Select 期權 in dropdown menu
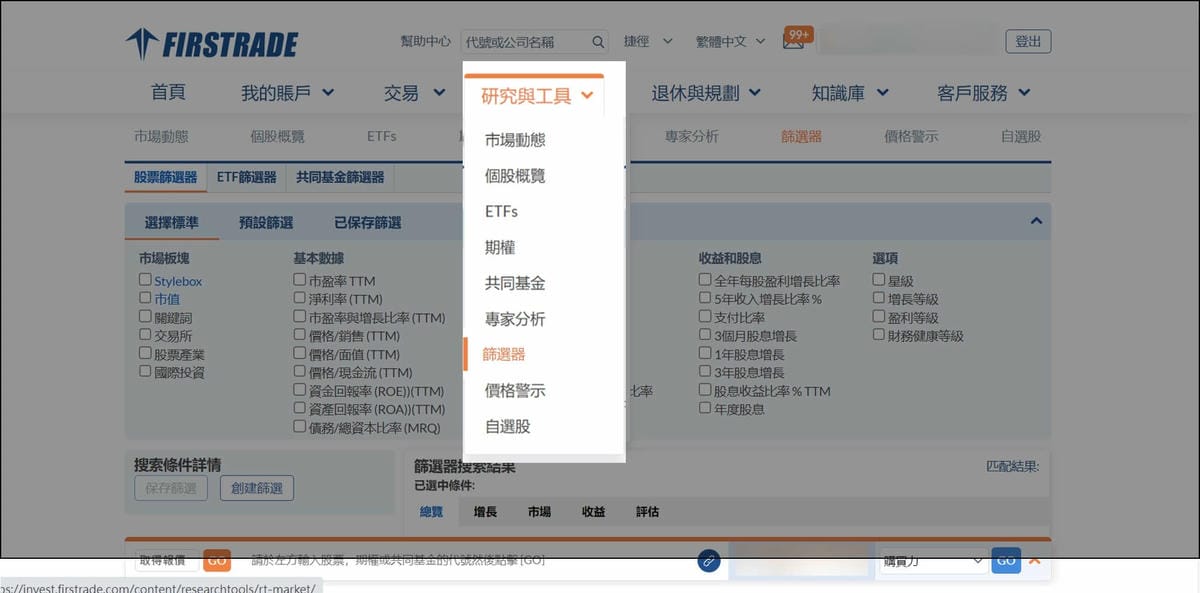 click(x=500, y=247)
